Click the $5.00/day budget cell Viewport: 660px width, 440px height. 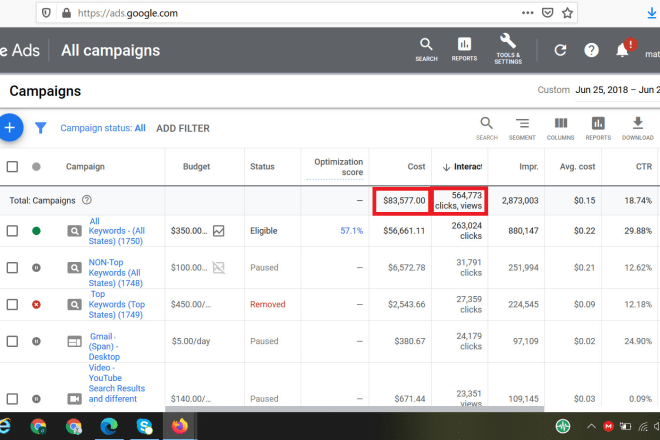(191, 341)
